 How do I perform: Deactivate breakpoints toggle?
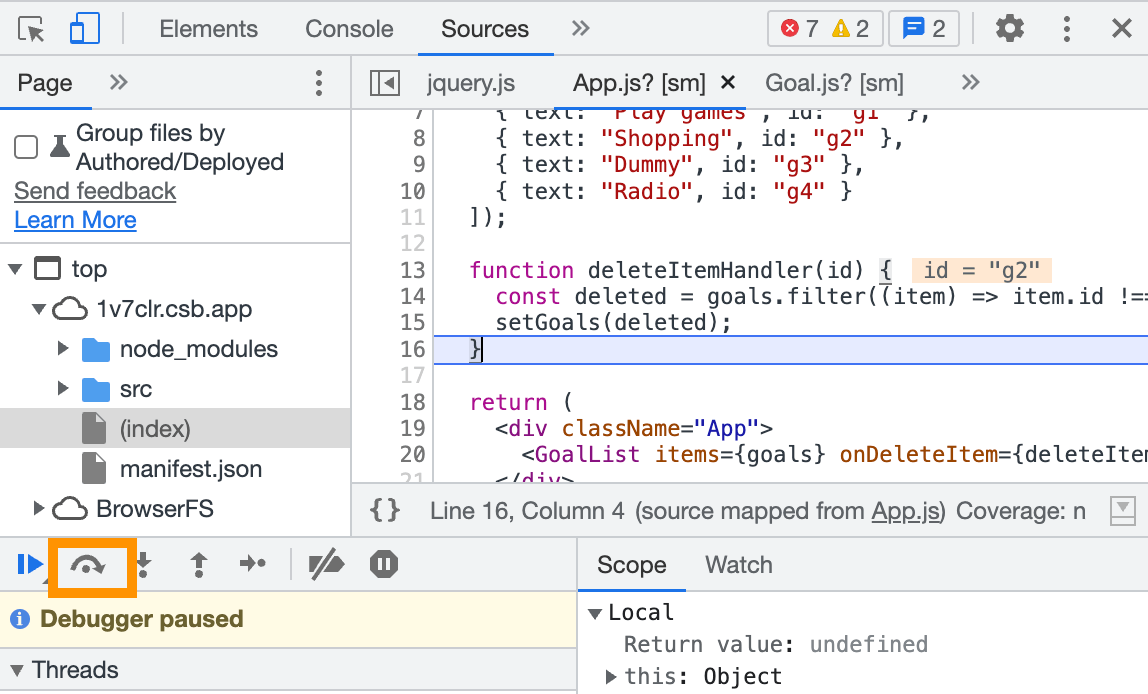pyautogui.click(x=326, y=564)
